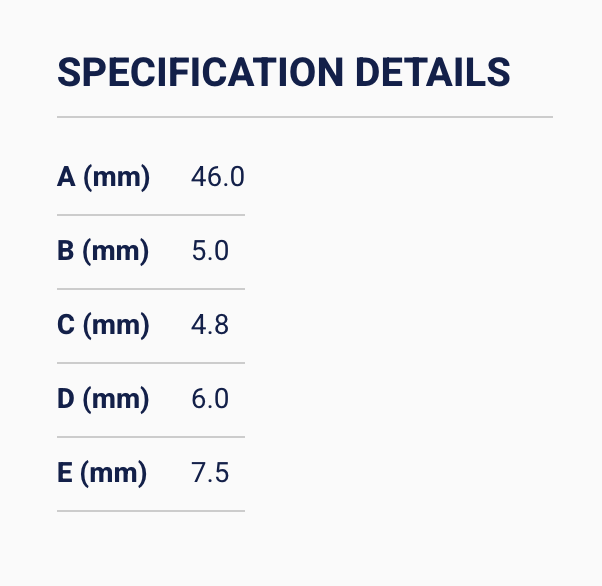Click the (mm) unit beside letter E

coord(114,474)
